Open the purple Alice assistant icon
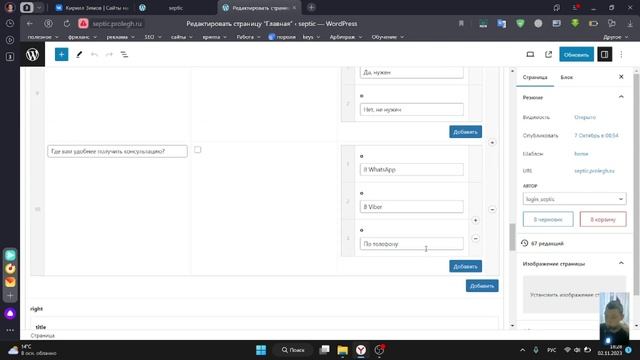640x360 pixels. [x=10, y=313]
